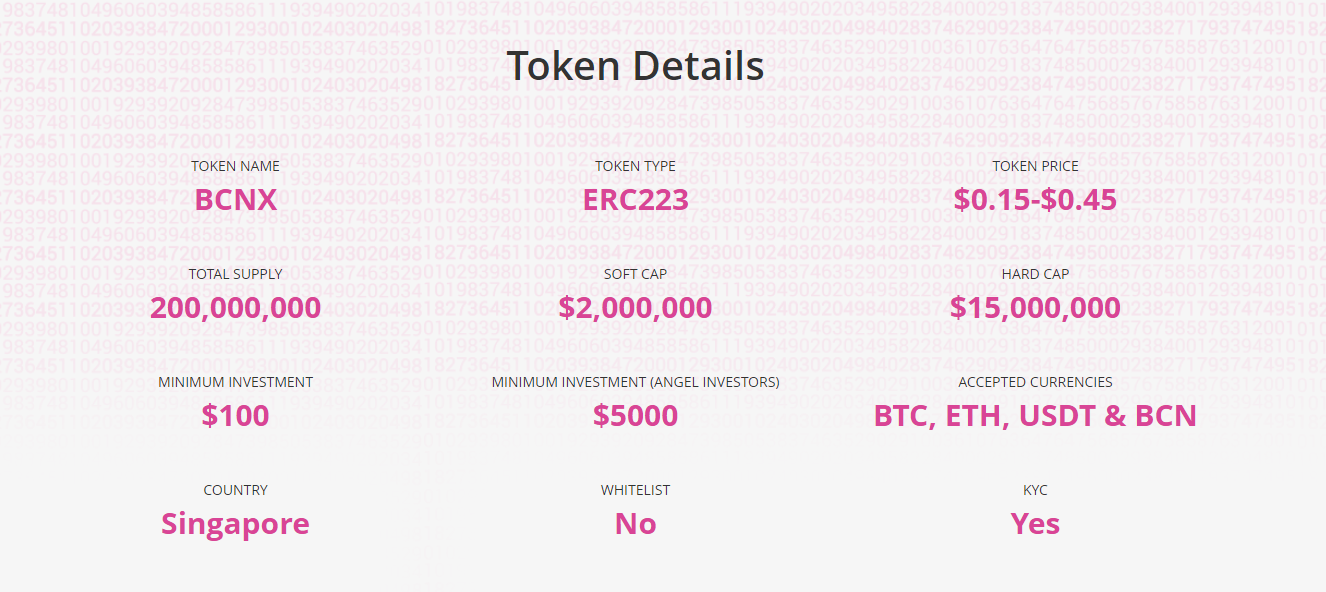Click the TOKEN PRICE label

tap(1035, 166)
